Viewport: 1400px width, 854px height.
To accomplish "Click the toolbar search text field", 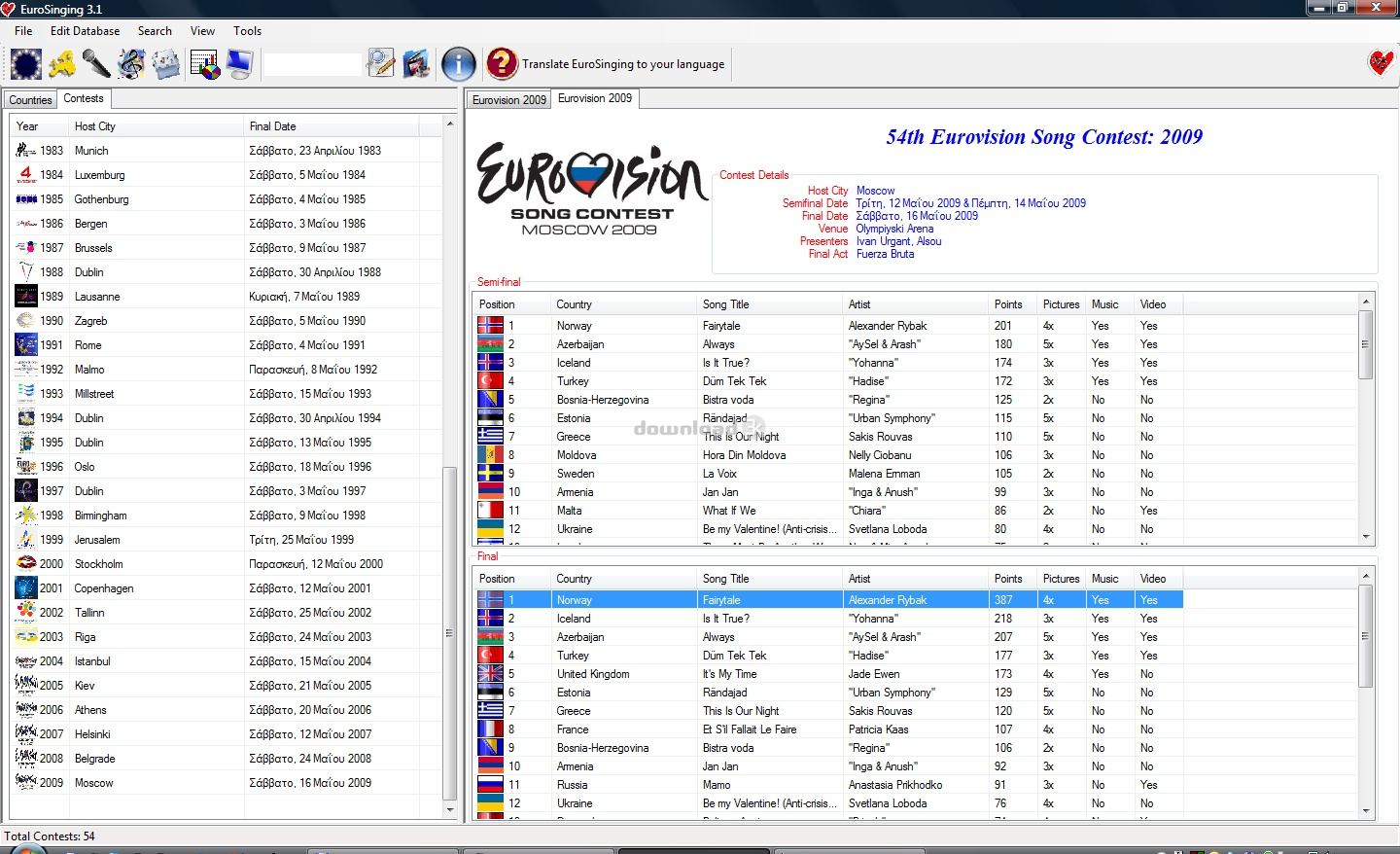I will [312, 64].
